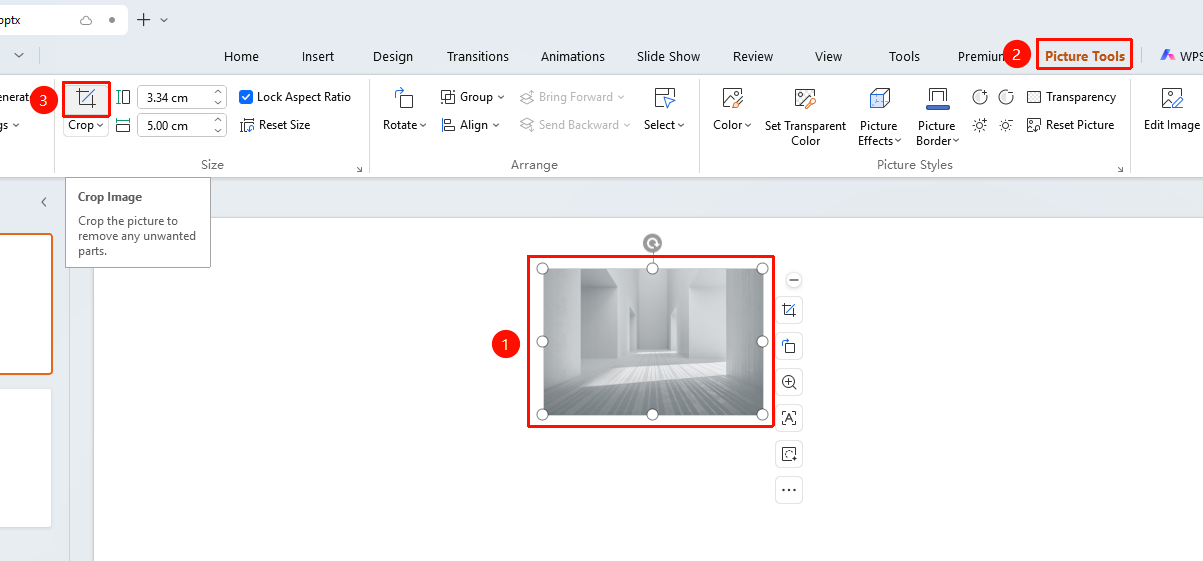Select the second slide thumbnail
Viewport: 1203px width, 561px height.
tap(25, 458)
